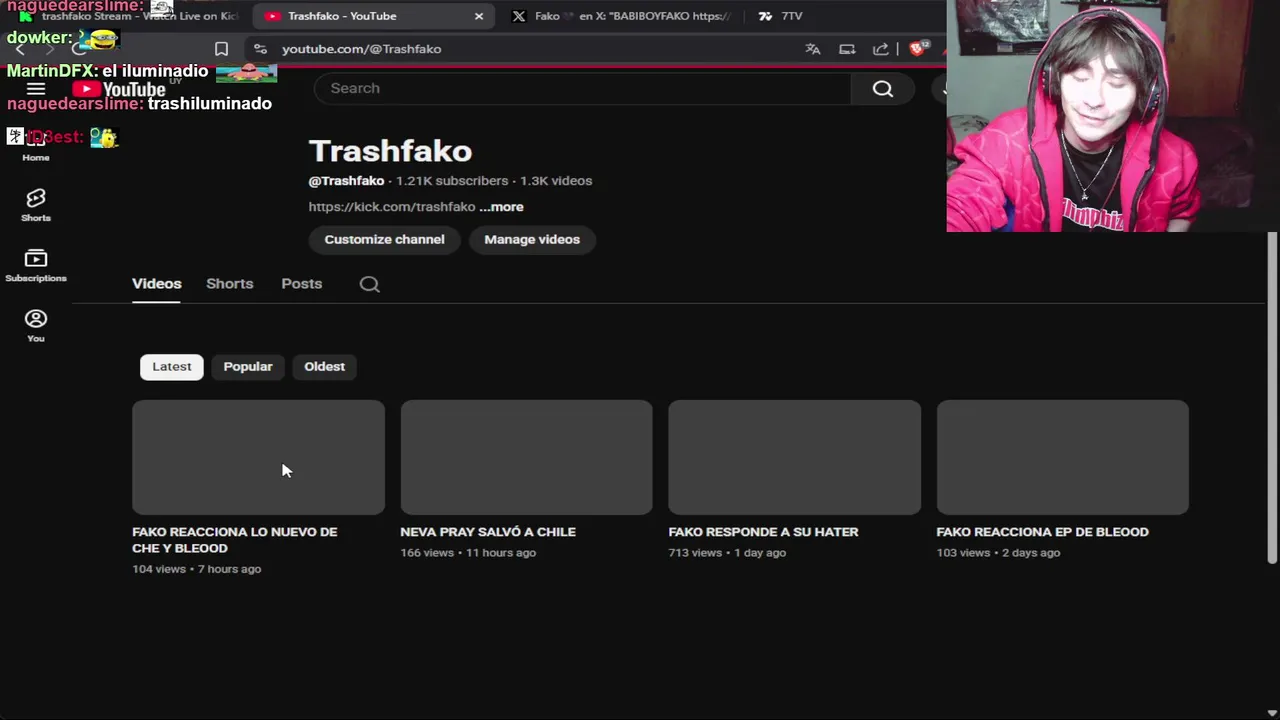
Task: Open Shorts in the sidebar
Action: (36, 205)
